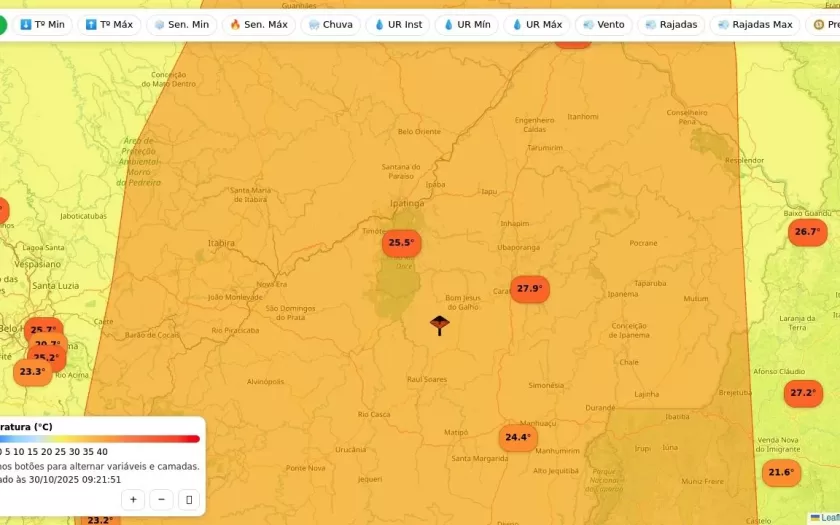The height and width of the screenshot is (525, 840).
Task: Switch to the Tº Máx variable
Action: tap(109, 25)
